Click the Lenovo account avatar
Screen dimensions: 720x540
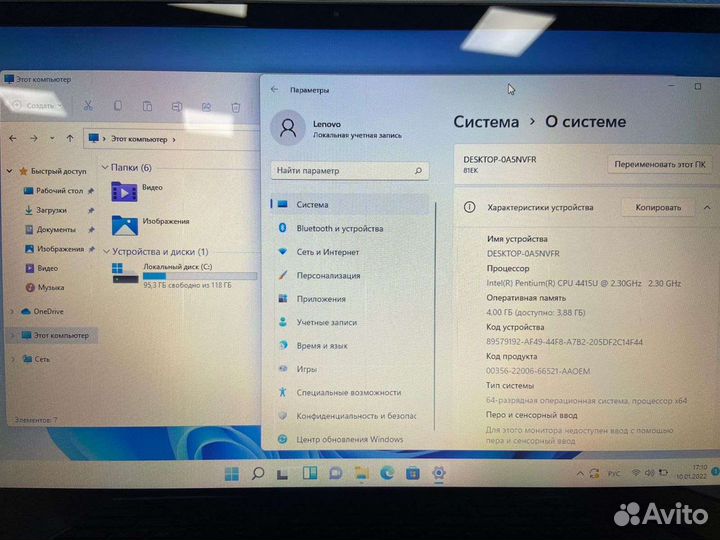coord(288,128)
